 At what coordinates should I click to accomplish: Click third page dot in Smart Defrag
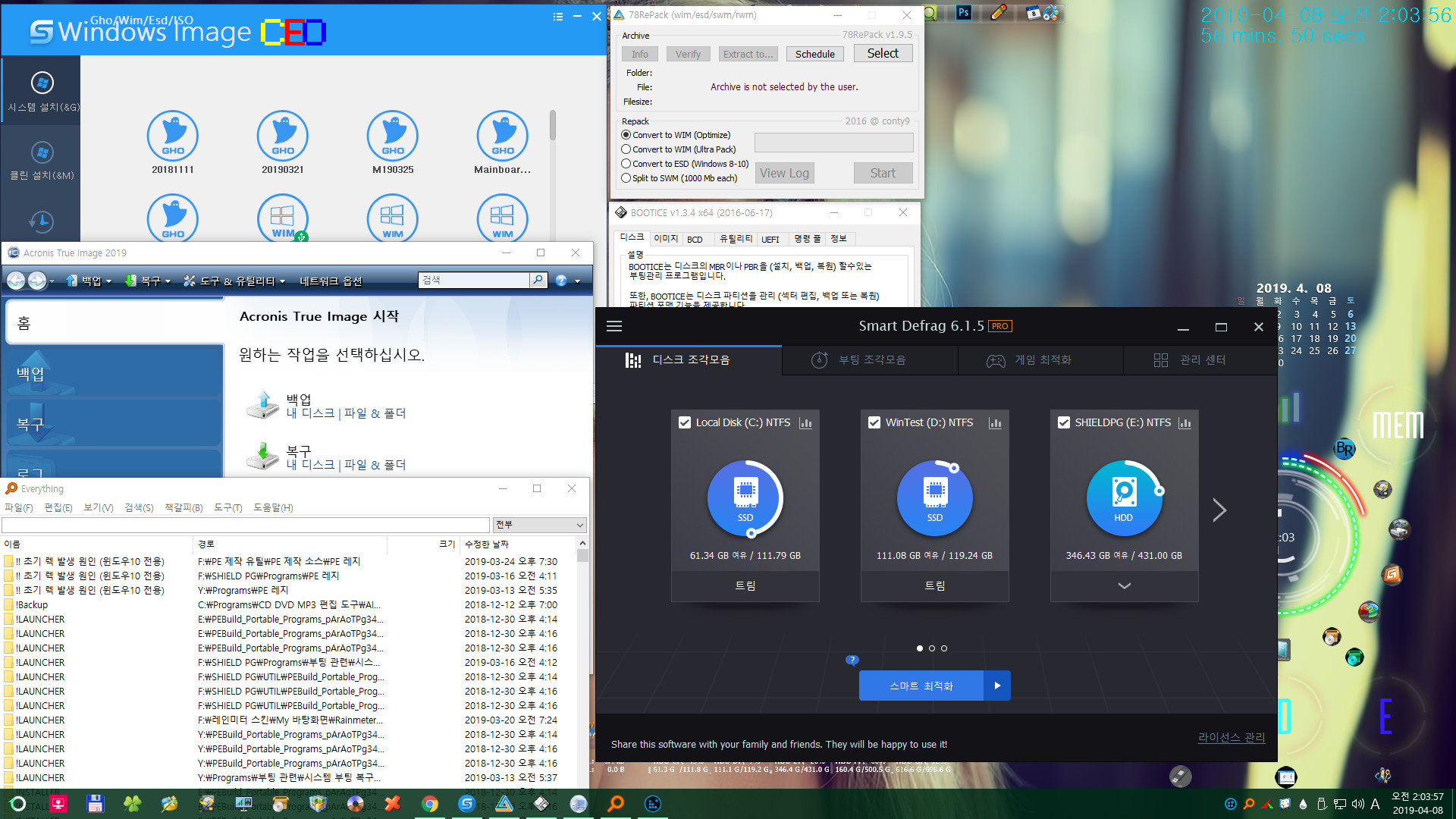coord(944,648)
